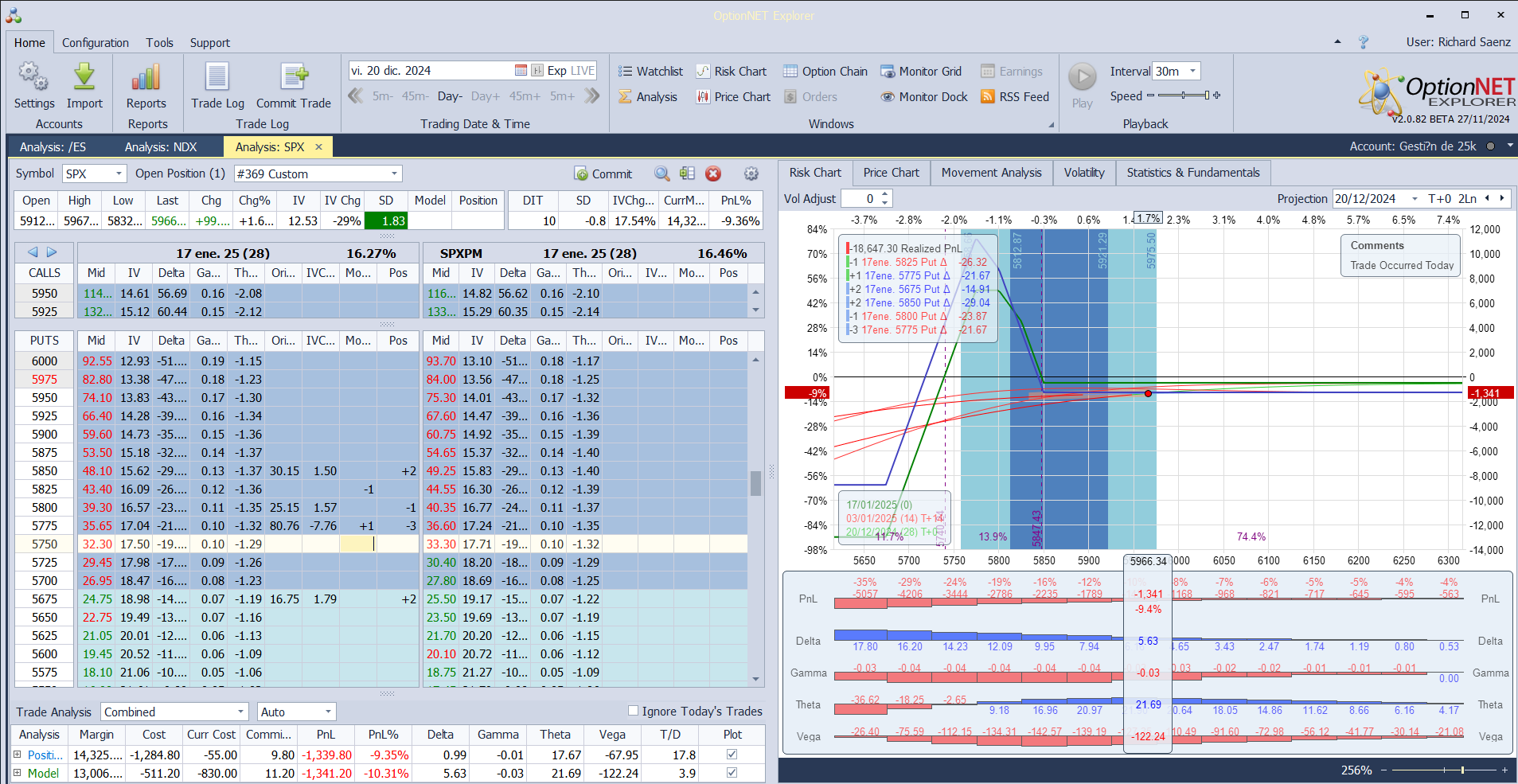Open the Projection date dropdown
This screenshot has height=784, width=1518.
click(x=1415, y=199)
